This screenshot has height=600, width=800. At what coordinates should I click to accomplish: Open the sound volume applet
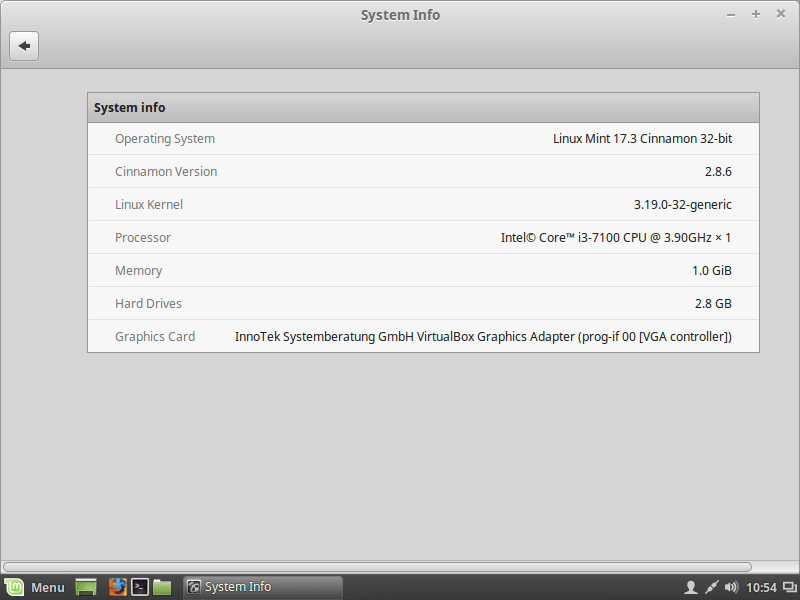point(731,588)
